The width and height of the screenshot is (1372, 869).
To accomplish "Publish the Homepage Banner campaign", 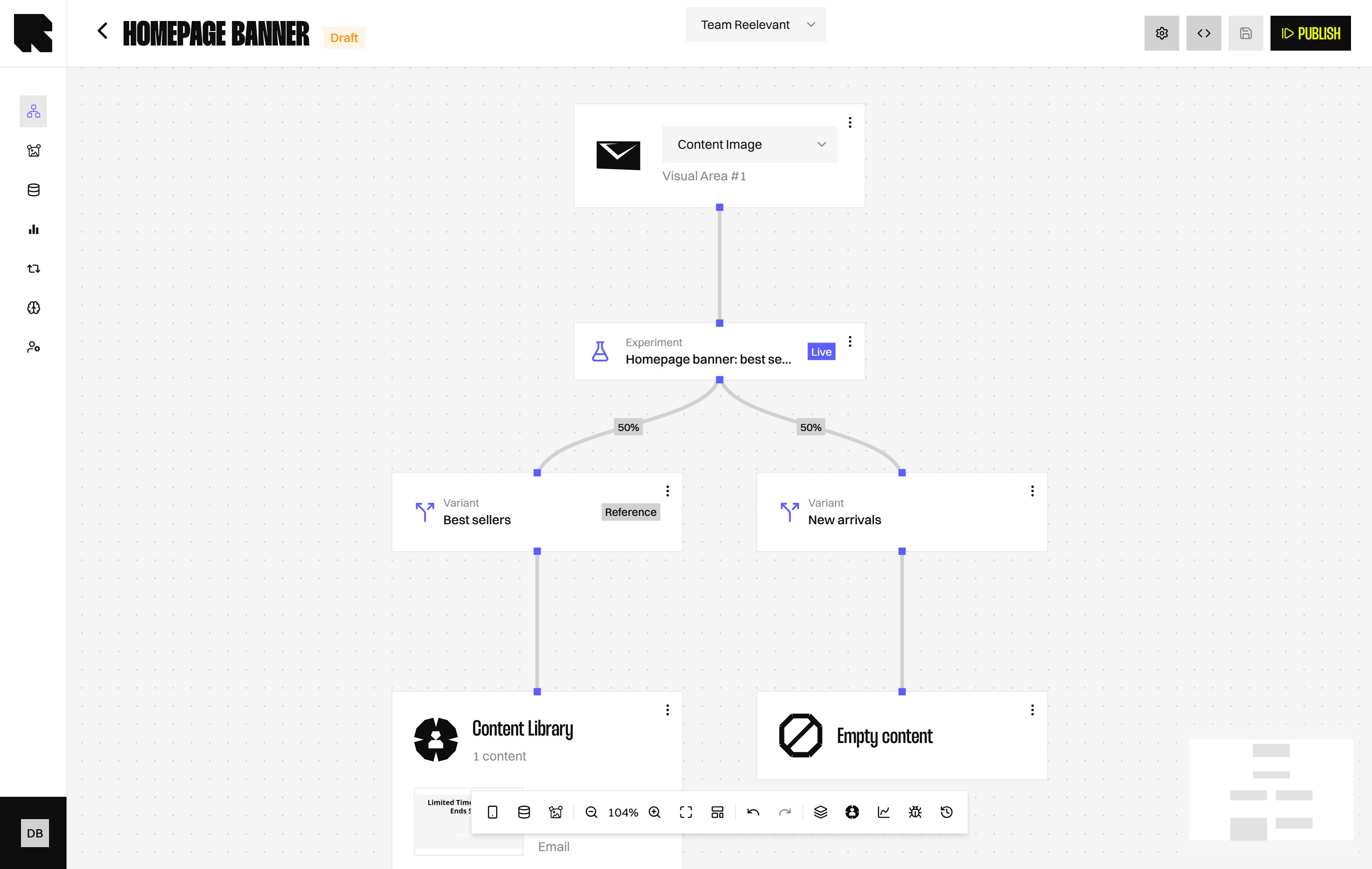I will click(1310, 33).
